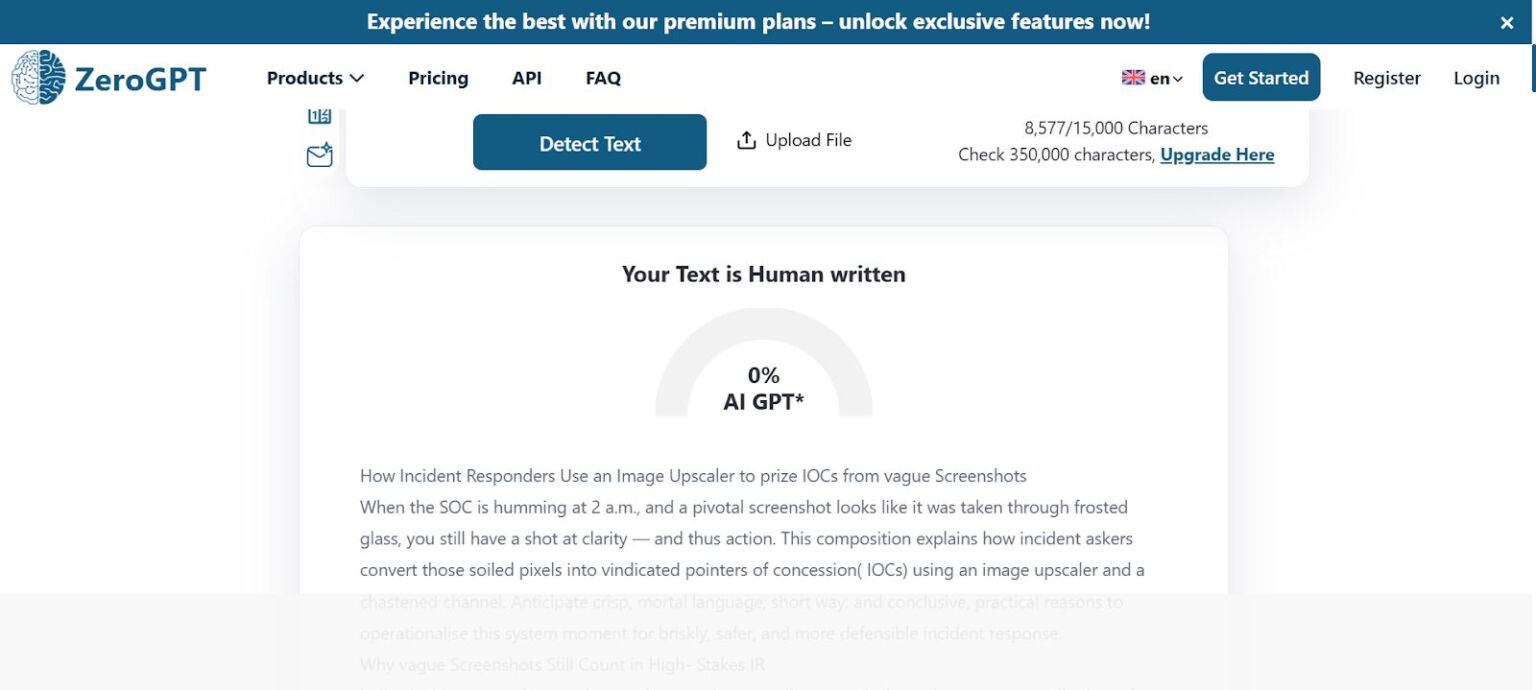
Task: Open the Register page
Action: point(1387,77)
